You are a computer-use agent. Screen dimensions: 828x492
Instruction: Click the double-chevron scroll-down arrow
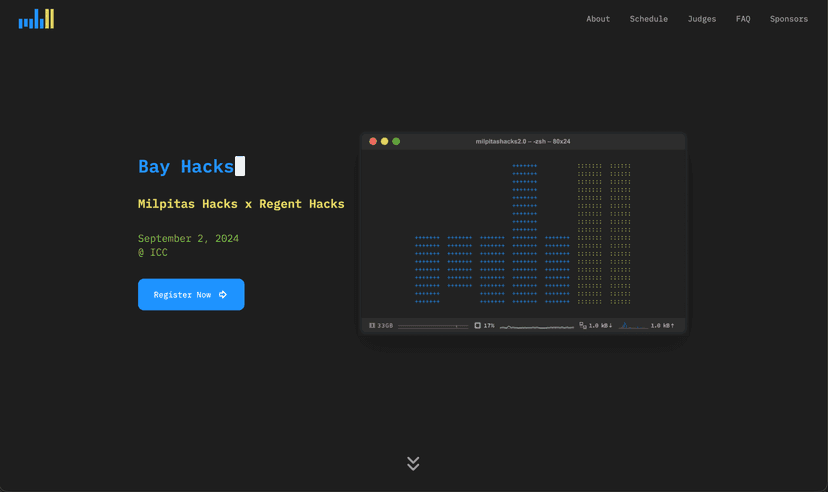(x=413, y=463)
